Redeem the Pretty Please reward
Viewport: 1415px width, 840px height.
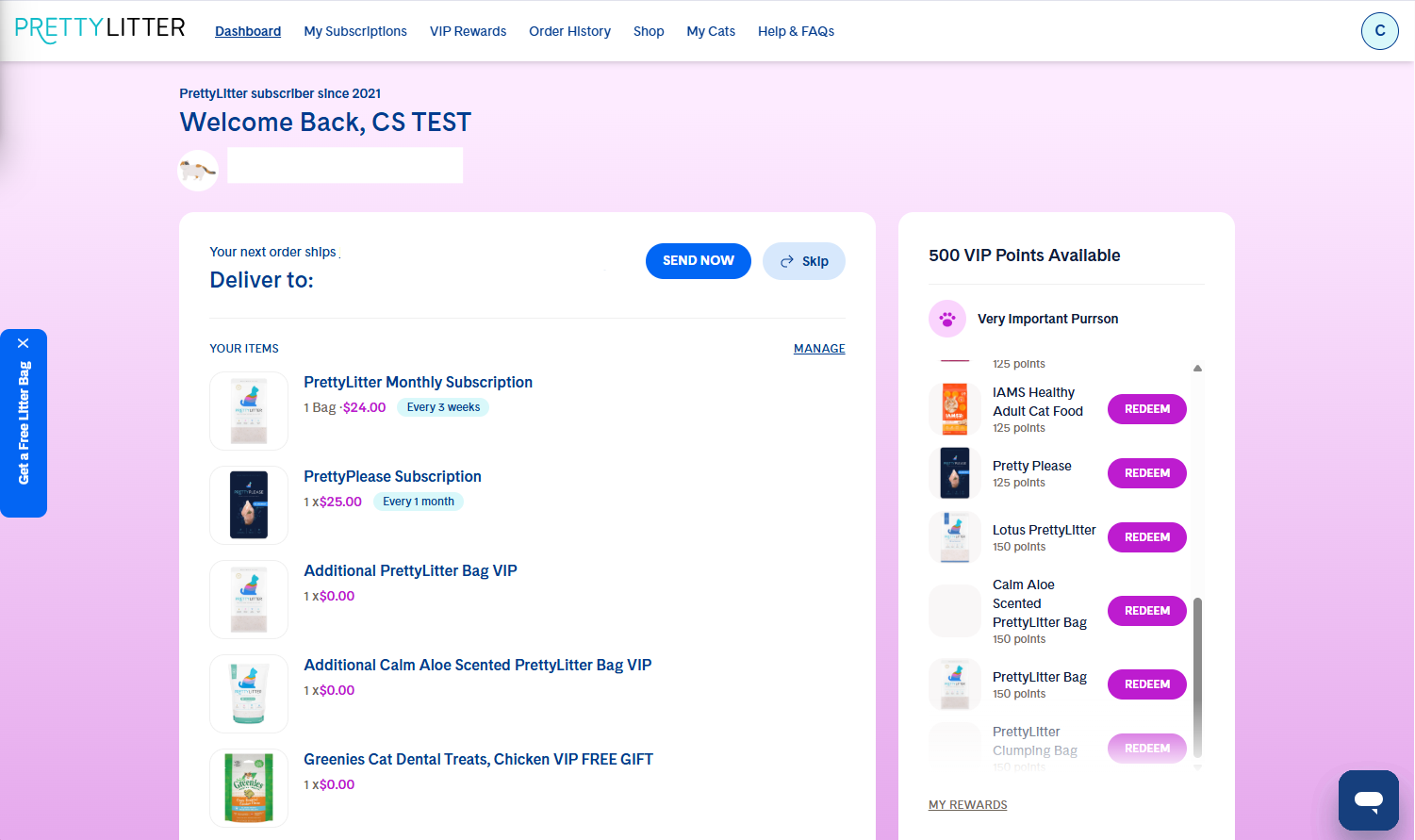(x=1147, y=473)
